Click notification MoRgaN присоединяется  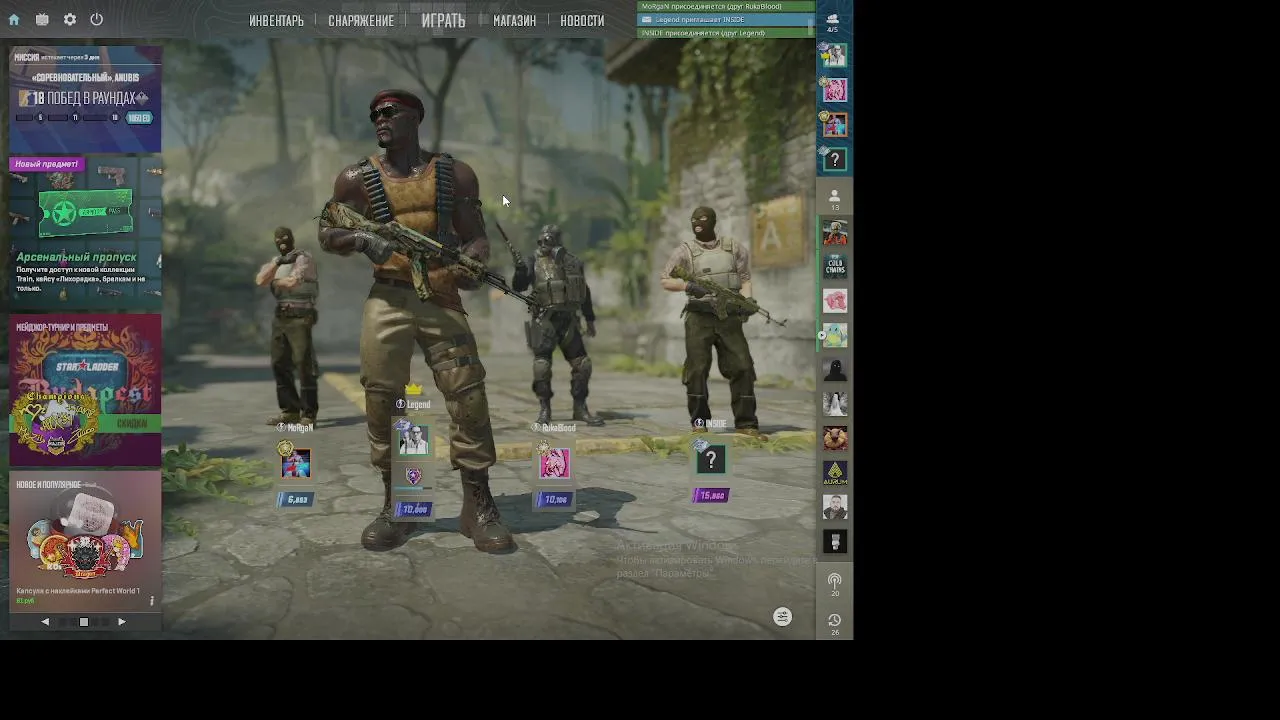726,7
